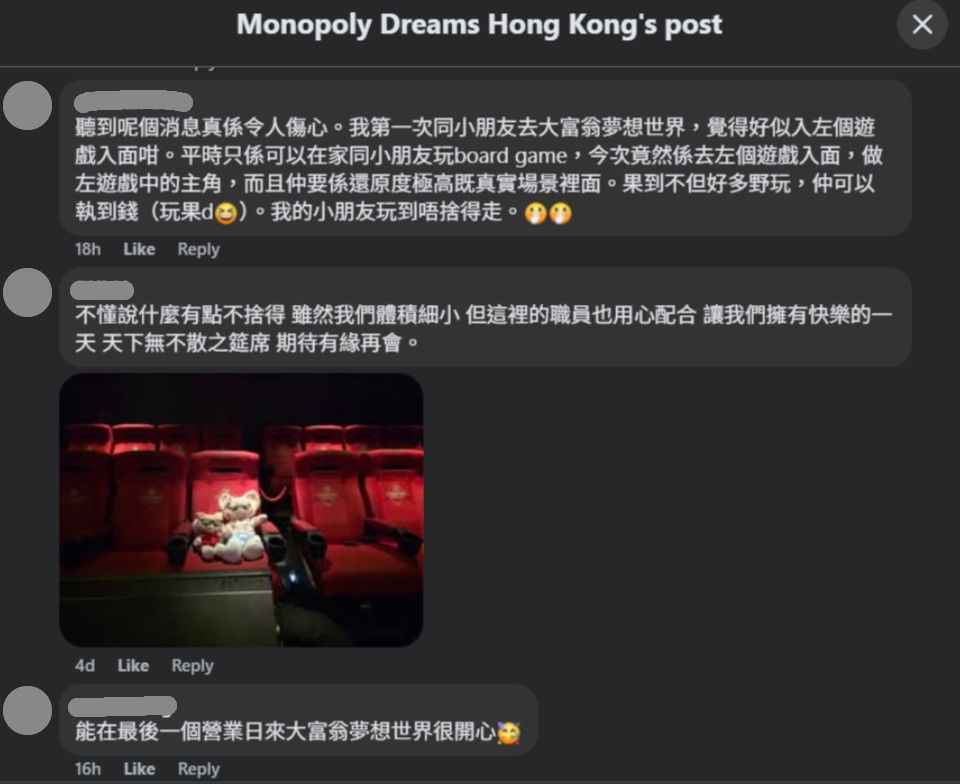This screenshot has width=960, height=784.
Task: Click the 16h comment timestamp
Action: click(x=88, y=769)
